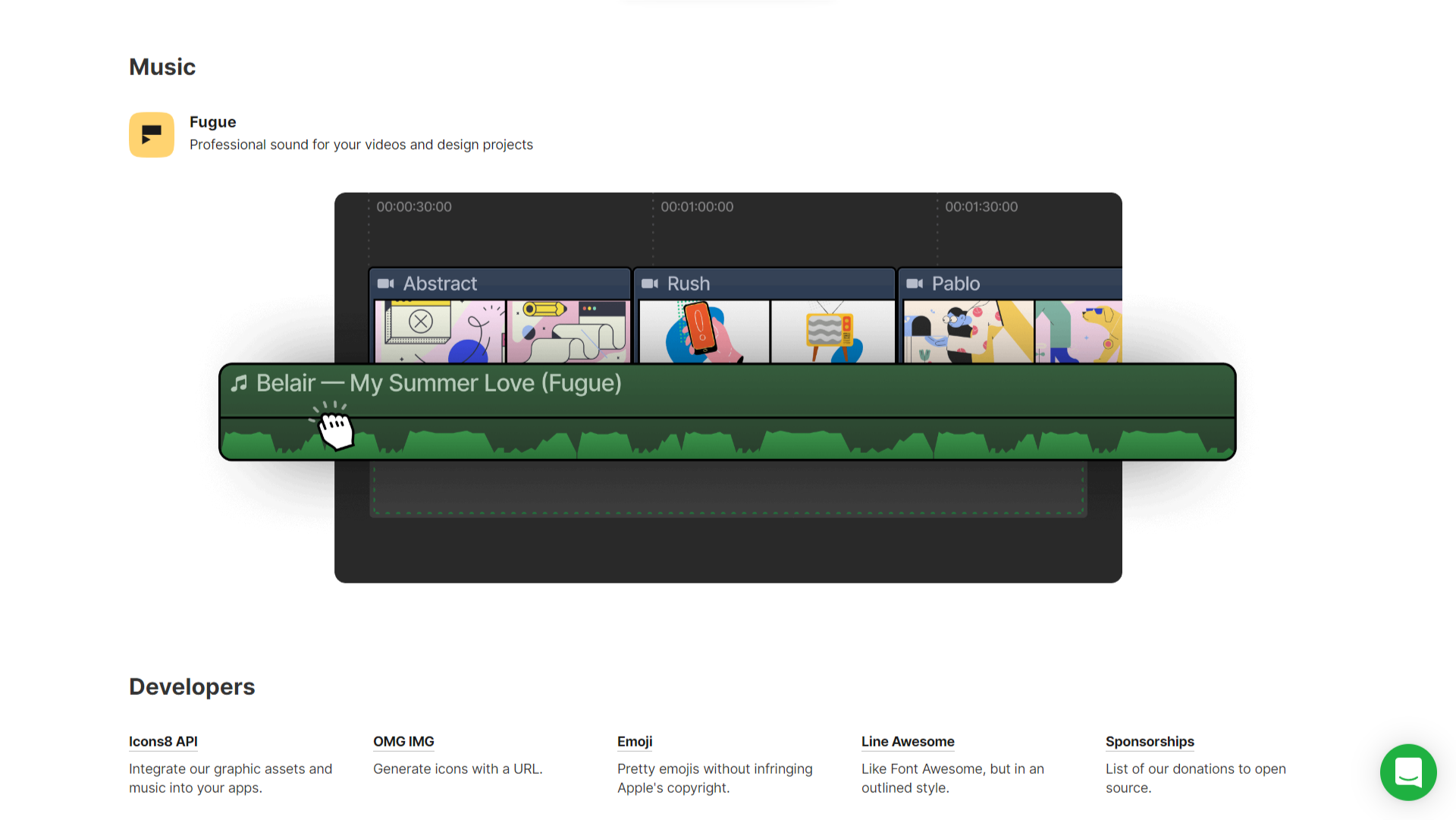
Task: Select the Pablo clip title
Action: coord(955,284)
